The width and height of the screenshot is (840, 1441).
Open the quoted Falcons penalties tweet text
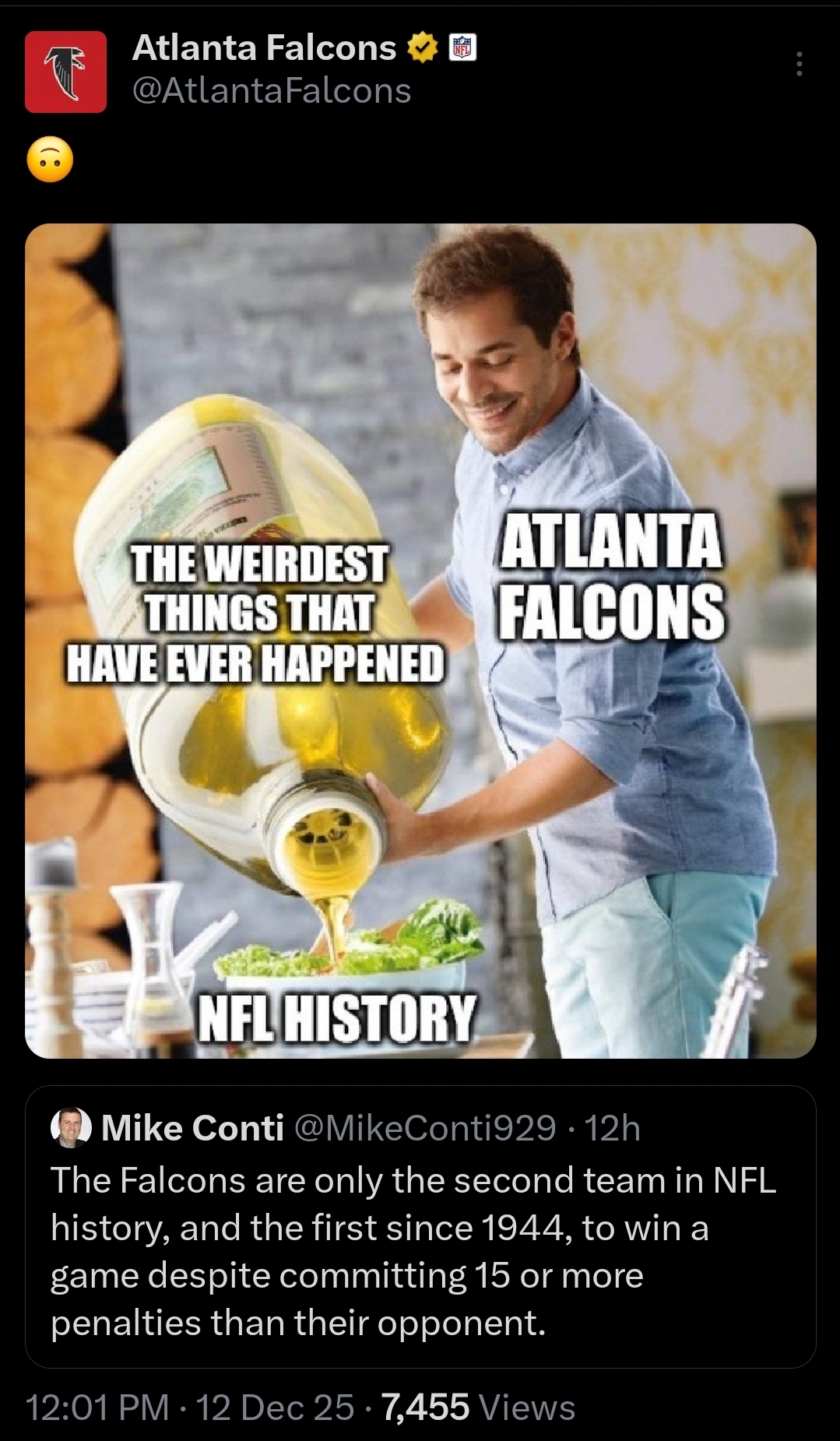[413, 1252]
